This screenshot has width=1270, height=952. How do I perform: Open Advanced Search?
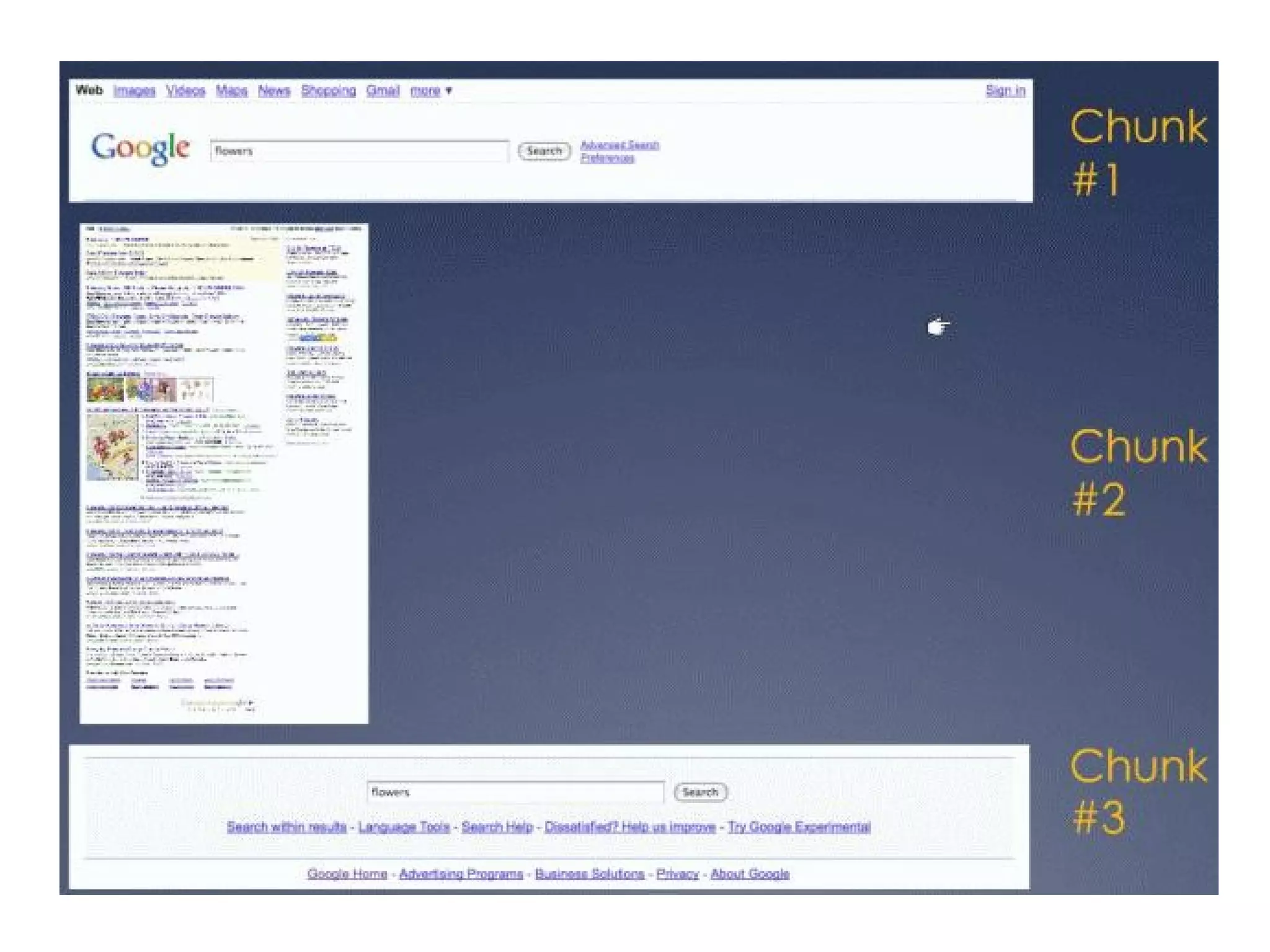tap(619, 145)
